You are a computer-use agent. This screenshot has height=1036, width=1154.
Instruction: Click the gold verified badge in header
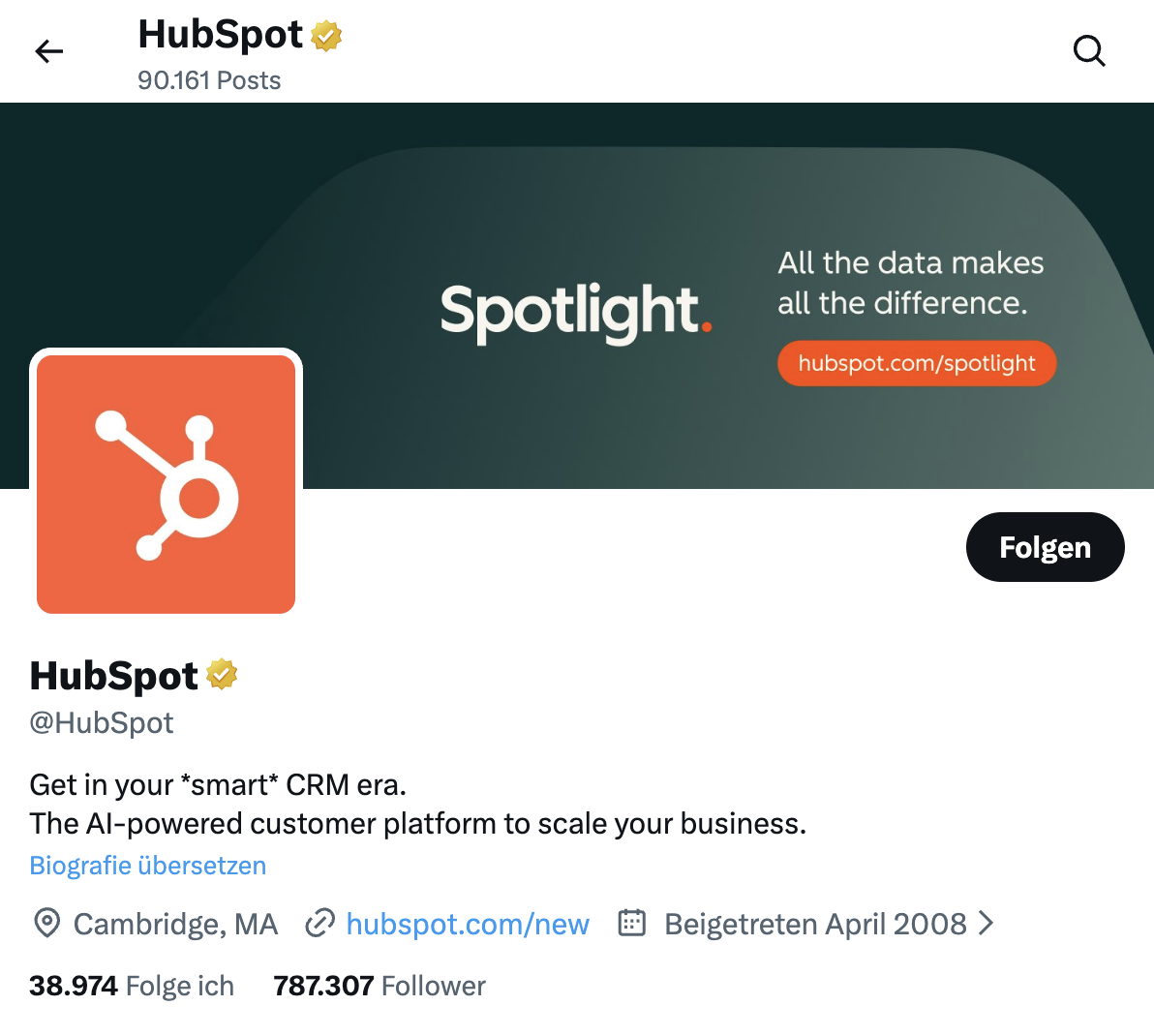pyautogui.click(x=327, y=37)
